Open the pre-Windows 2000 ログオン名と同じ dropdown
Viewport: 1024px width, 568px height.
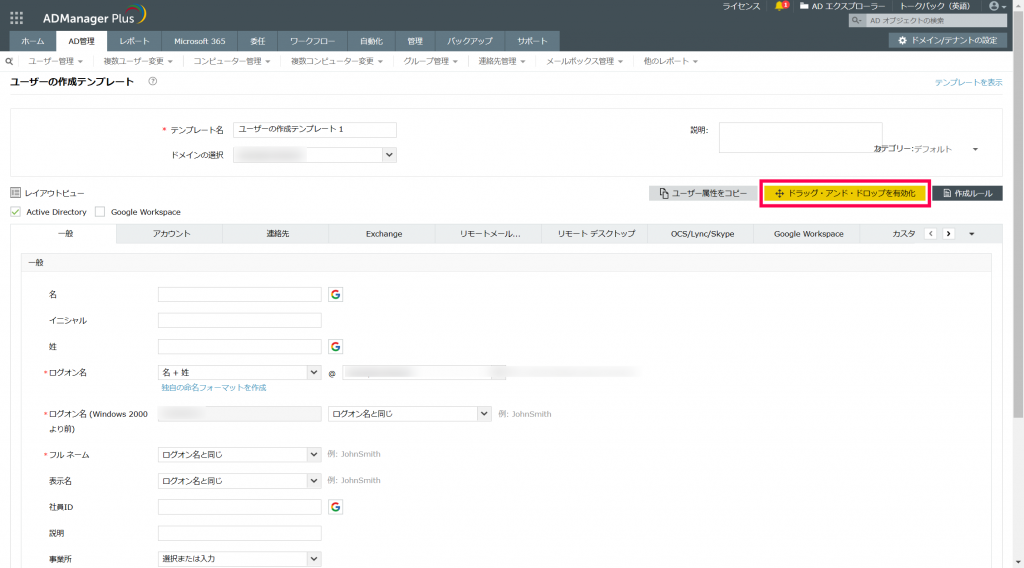coord(409,413)
